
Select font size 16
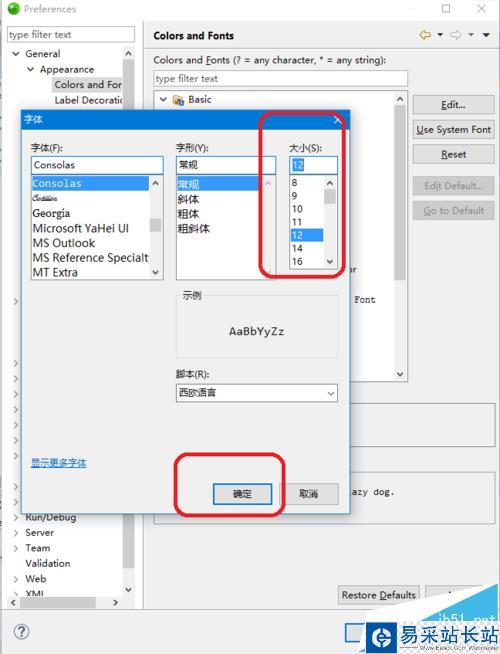297,262
